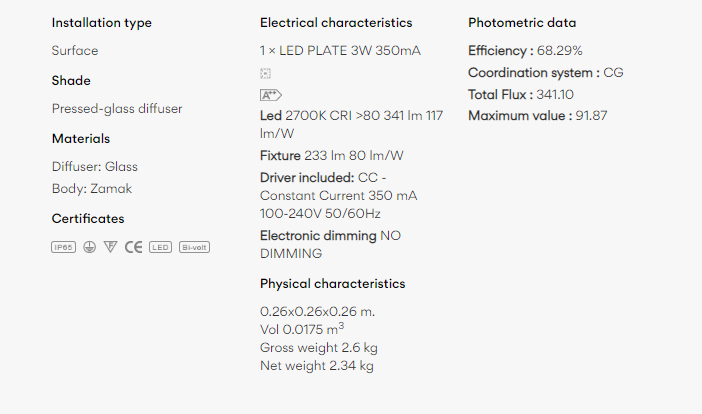Click the Net weight 2.34 kg line
Viewport: 702px width, 414px height.
(317, 366)
